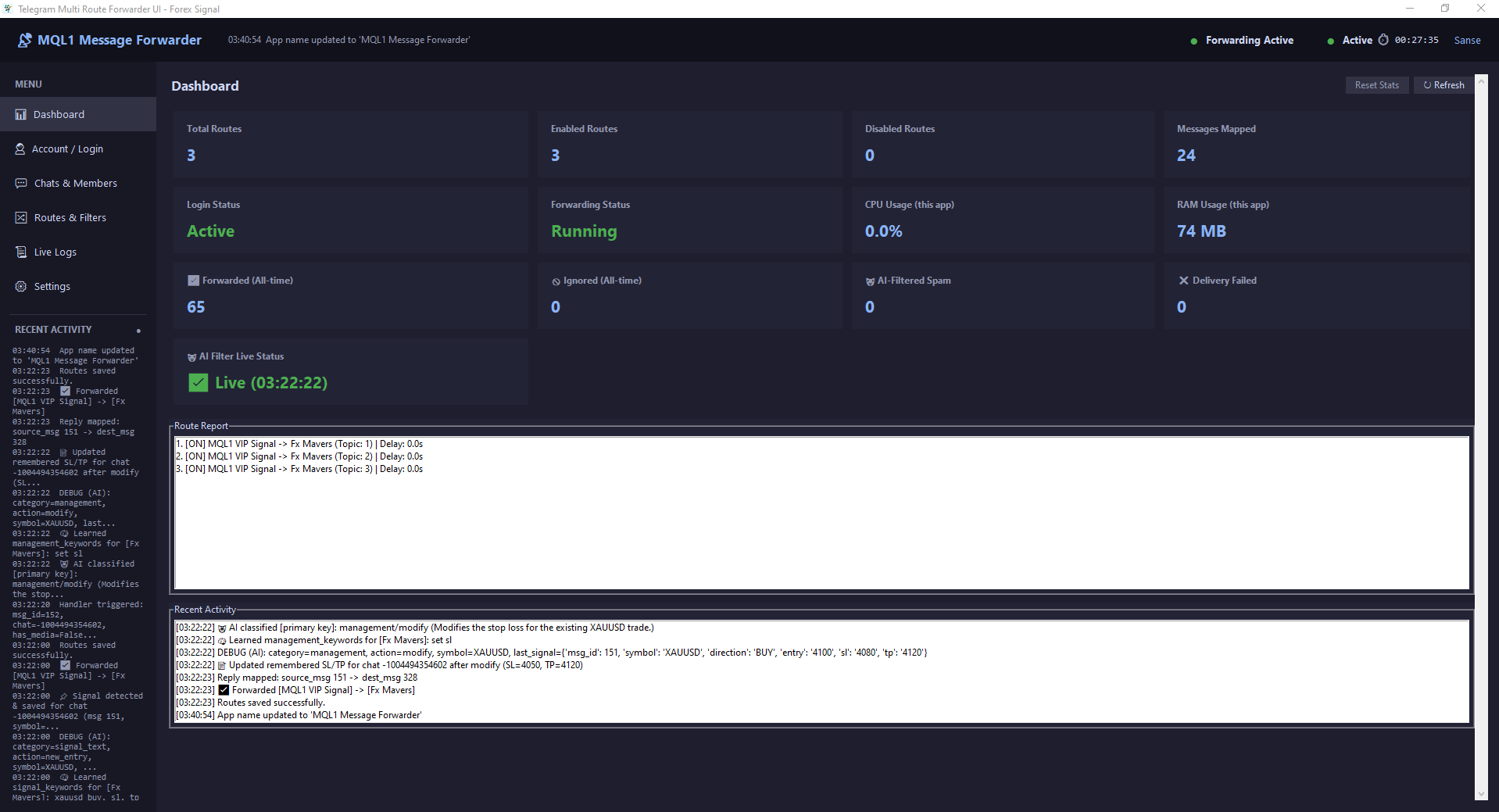Open the Dashboard menu item

point(77,114)
